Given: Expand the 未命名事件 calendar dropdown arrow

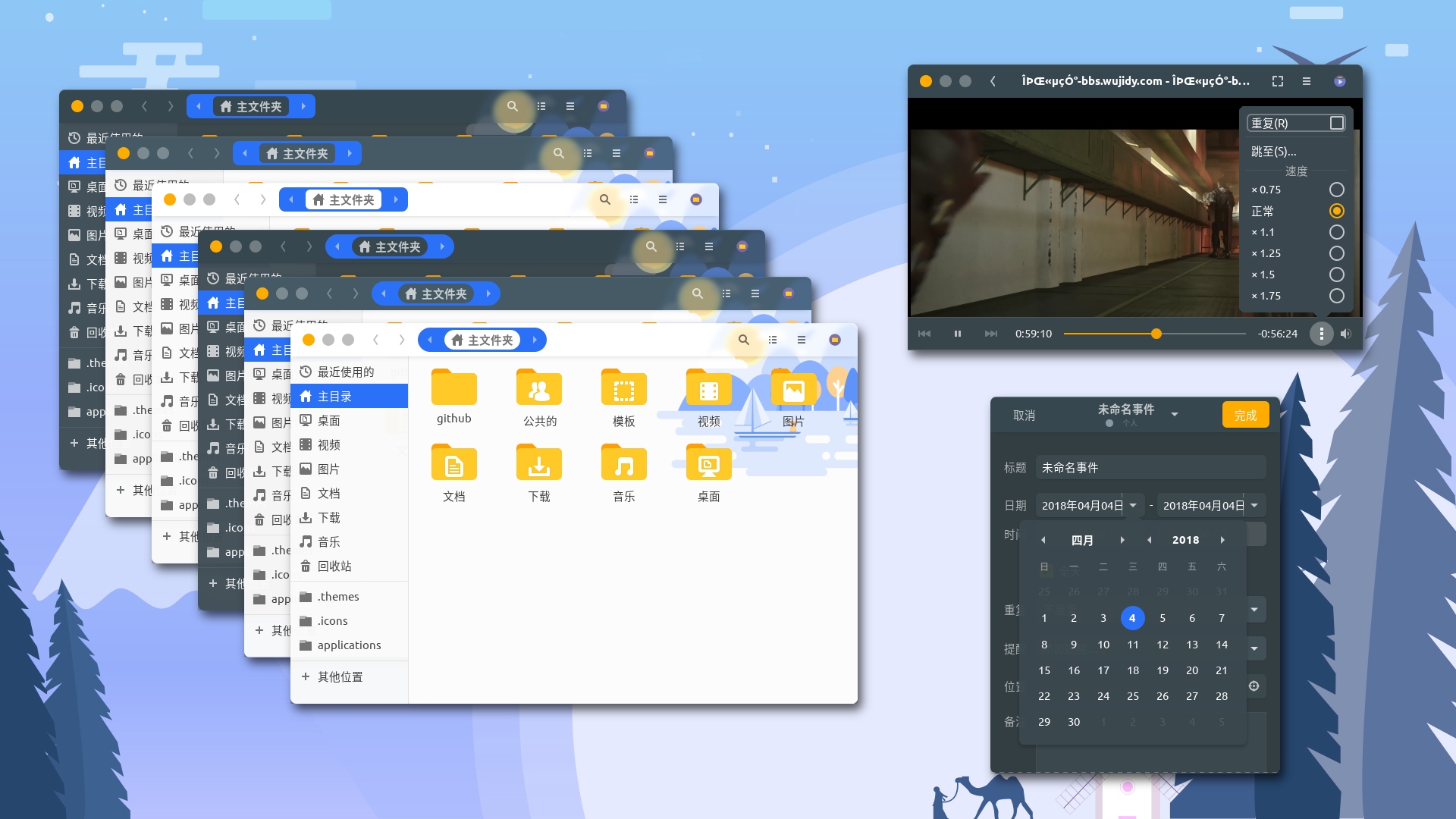Looking at the screenshot, I should pos(1175,415).
